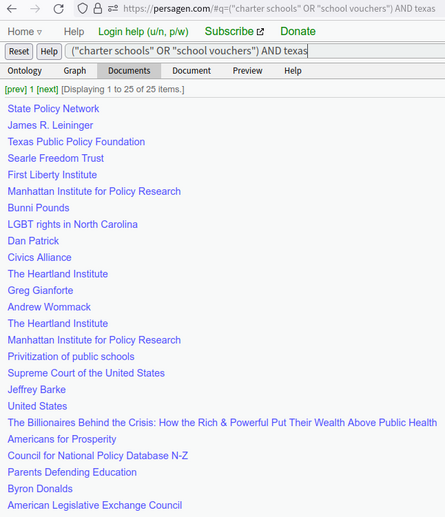The width and height of the screenshot is (445, 517).
Task: Switch to the Document tab
Action: pos(192,71)
